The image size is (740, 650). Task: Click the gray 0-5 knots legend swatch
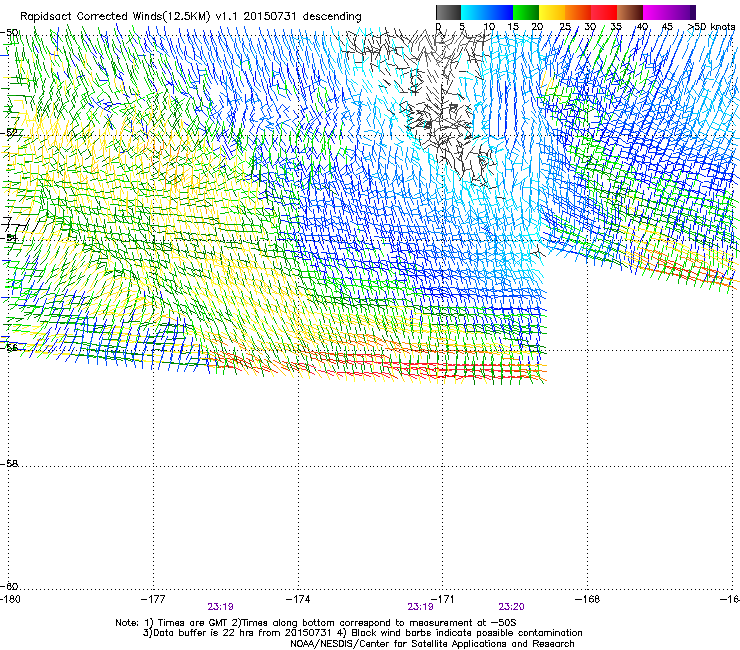tap(448, 12)
